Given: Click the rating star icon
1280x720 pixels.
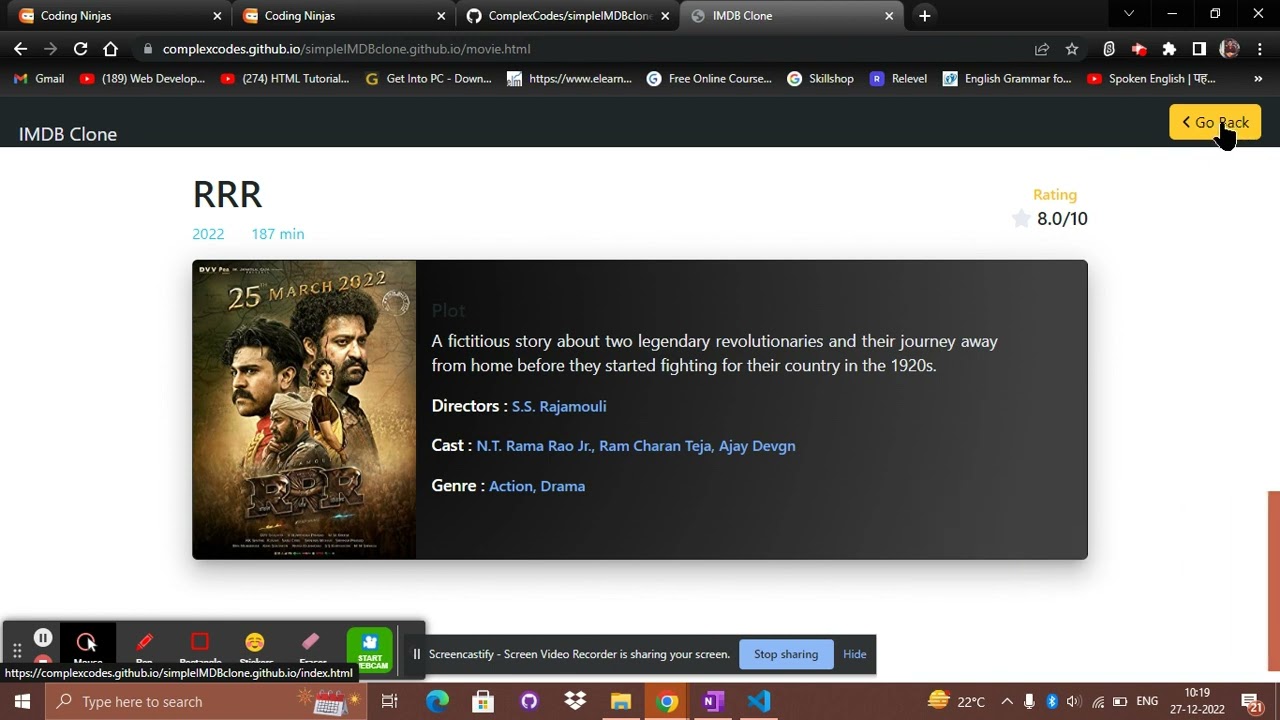Looking at the screenshot, I should [1021, 219].
